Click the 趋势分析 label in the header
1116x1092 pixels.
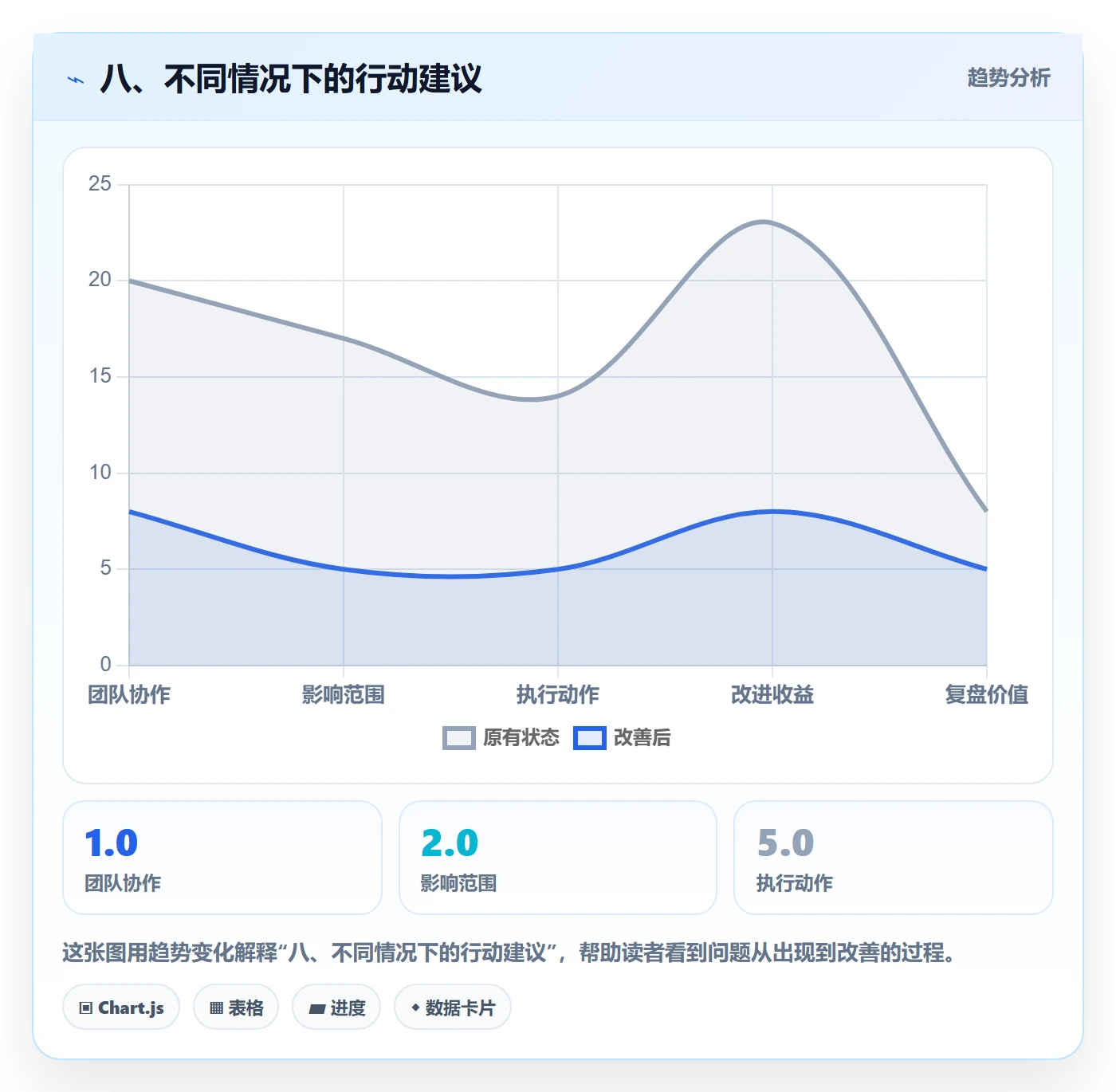tap(1008, 77)
